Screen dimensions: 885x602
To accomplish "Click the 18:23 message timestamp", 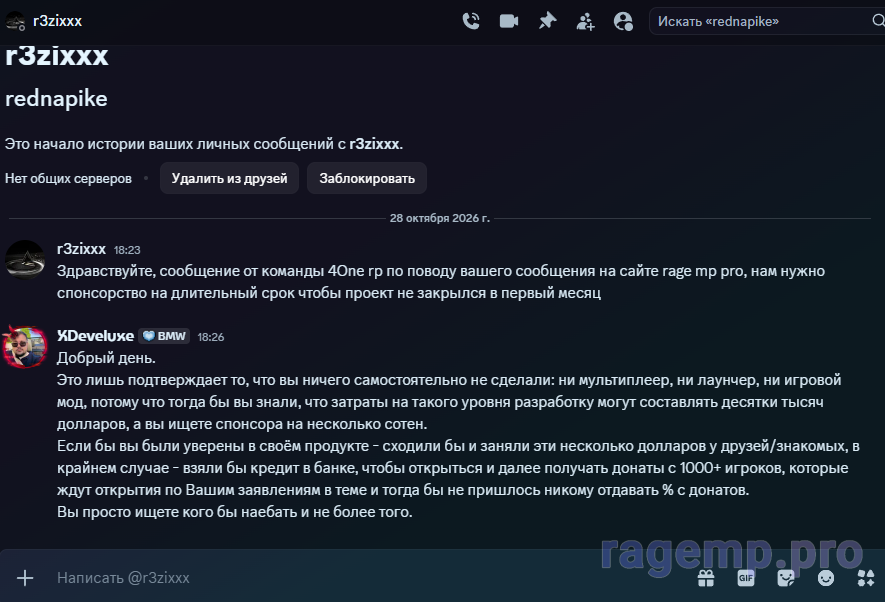I will coord(127,250).
